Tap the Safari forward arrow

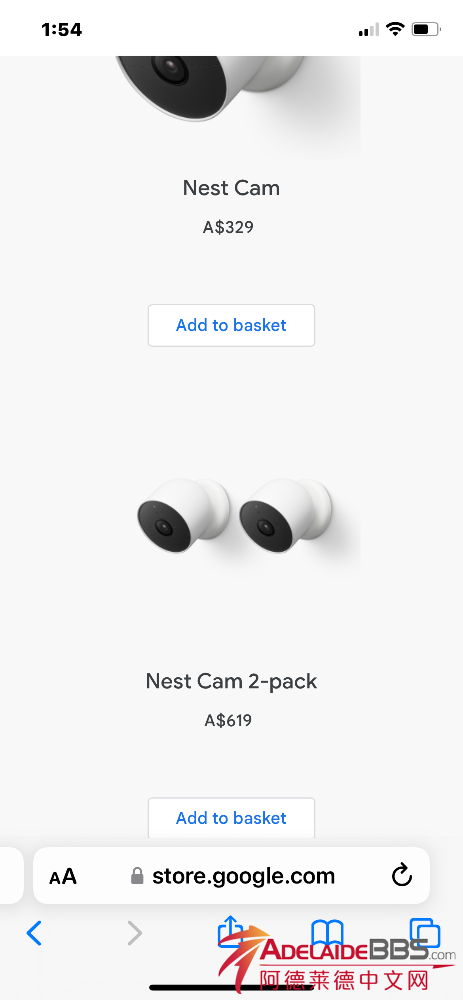point(134,934)
